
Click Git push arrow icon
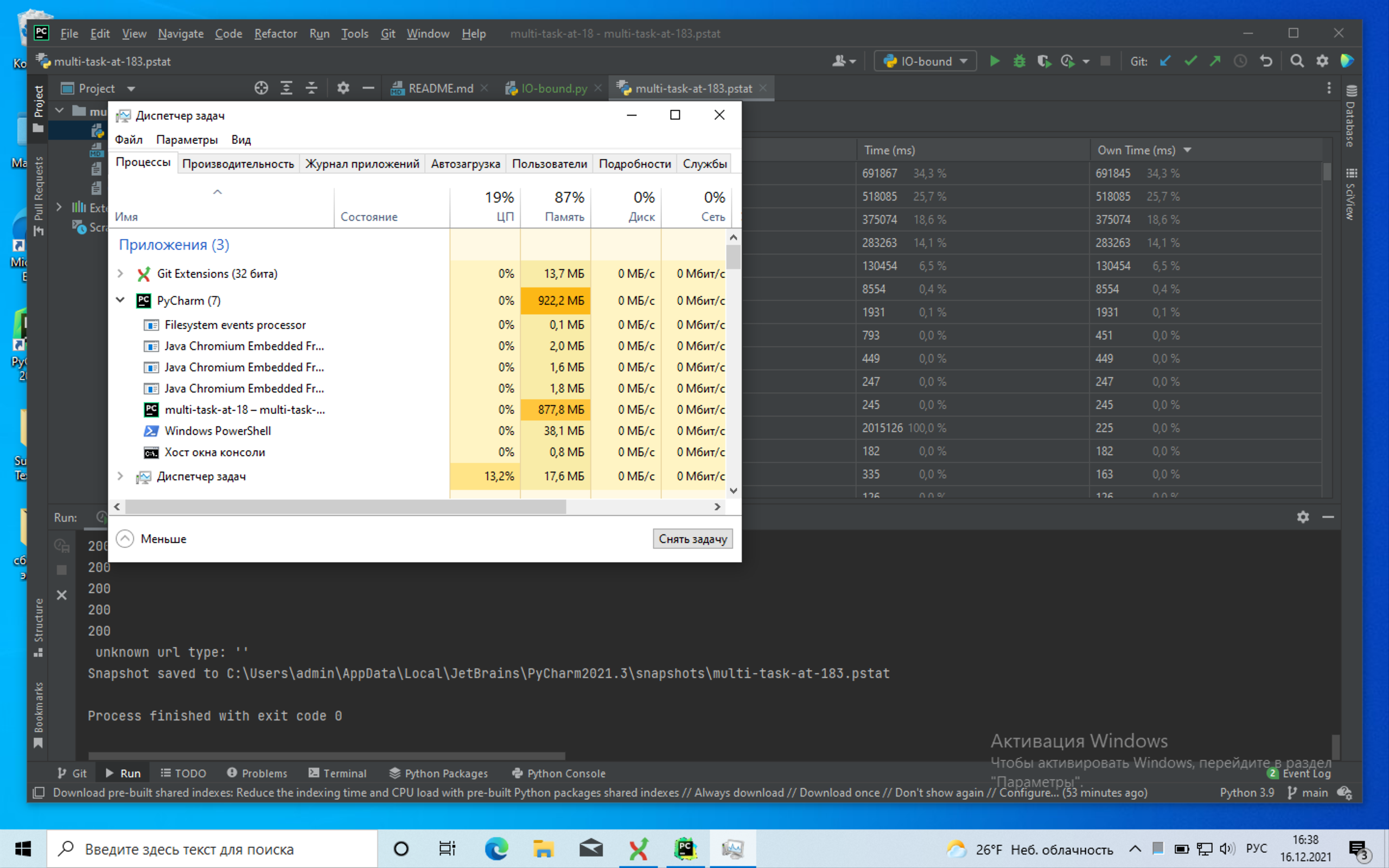click(1215, 61)
